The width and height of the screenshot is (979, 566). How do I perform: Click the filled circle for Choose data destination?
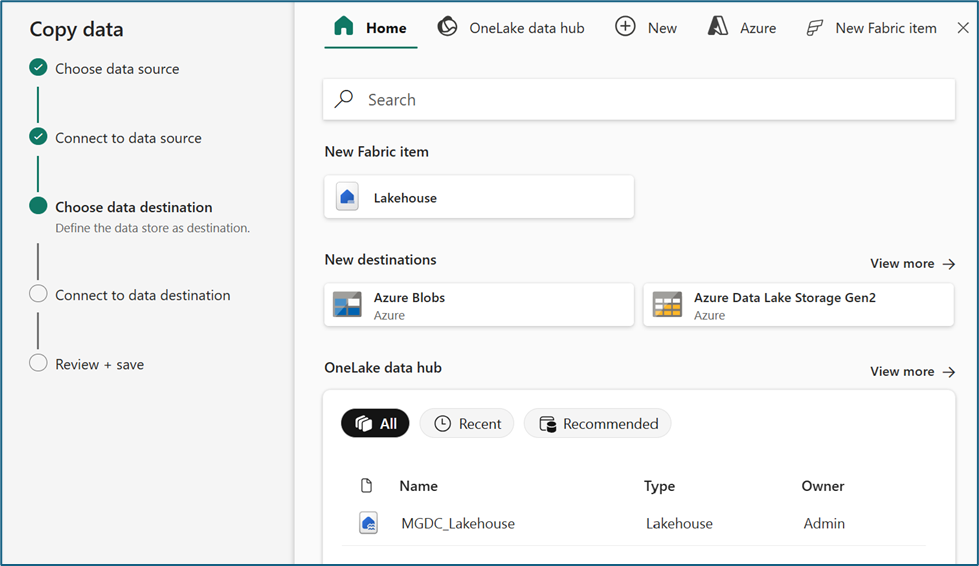[38, 206]
